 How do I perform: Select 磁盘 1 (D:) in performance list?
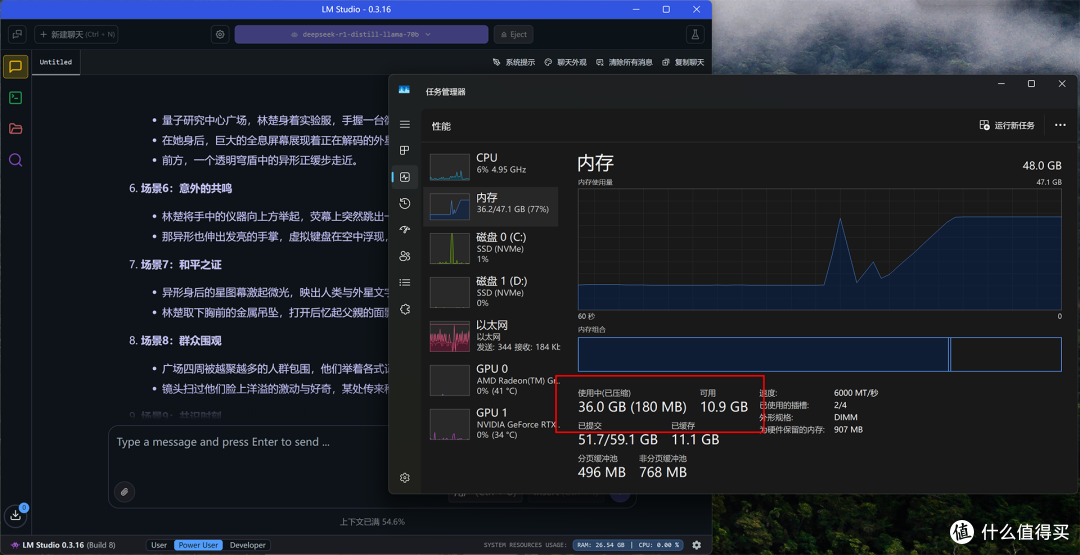(x=491, y=292)
